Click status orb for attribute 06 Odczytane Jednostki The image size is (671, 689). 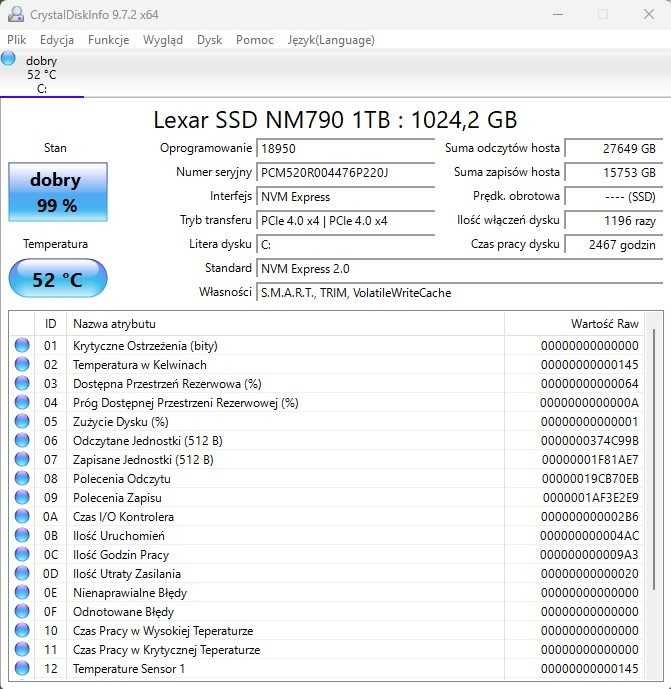(x=22, y=440)
